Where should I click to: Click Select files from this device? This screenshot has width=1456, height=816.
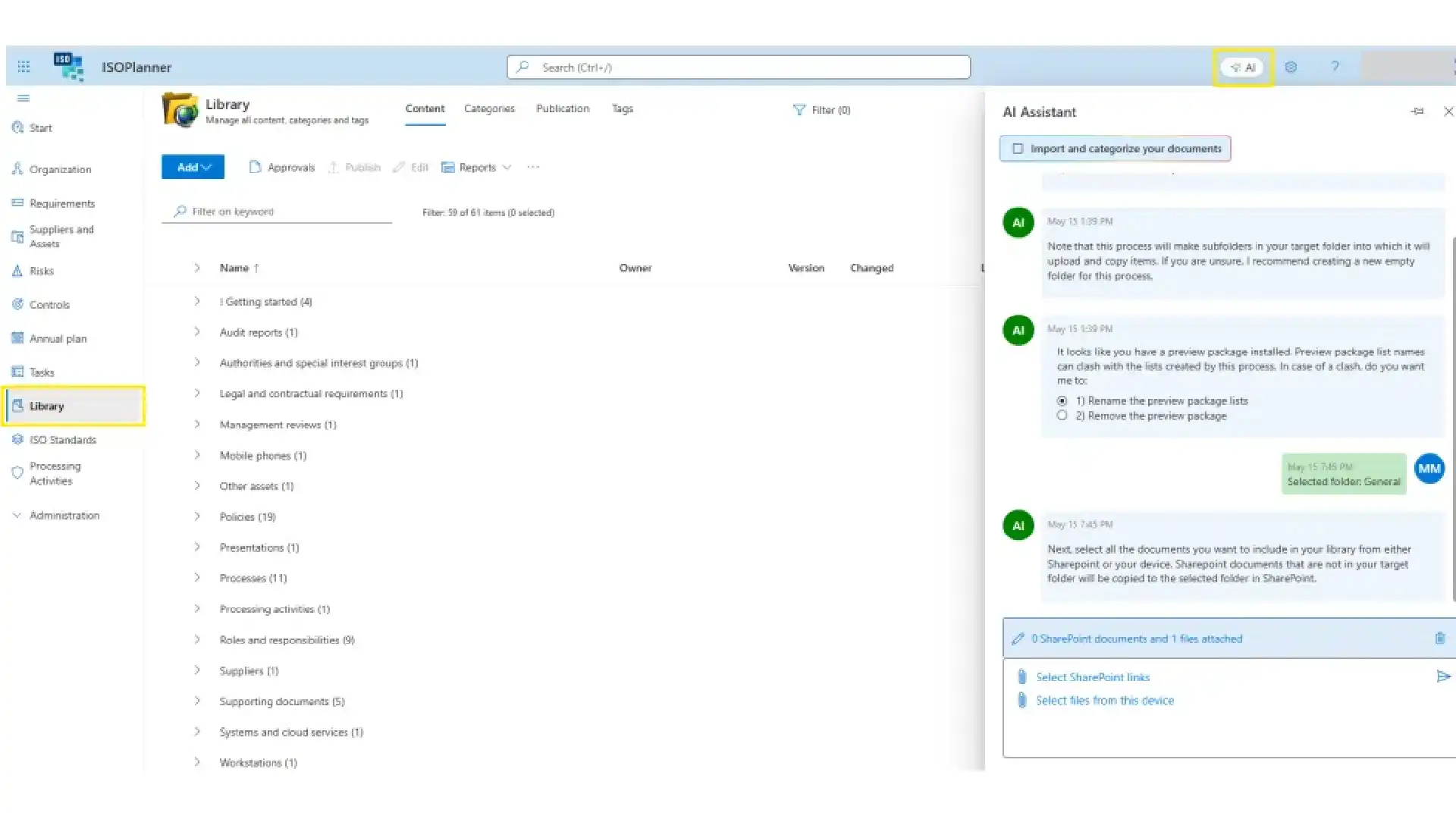tap(1104, 700)
